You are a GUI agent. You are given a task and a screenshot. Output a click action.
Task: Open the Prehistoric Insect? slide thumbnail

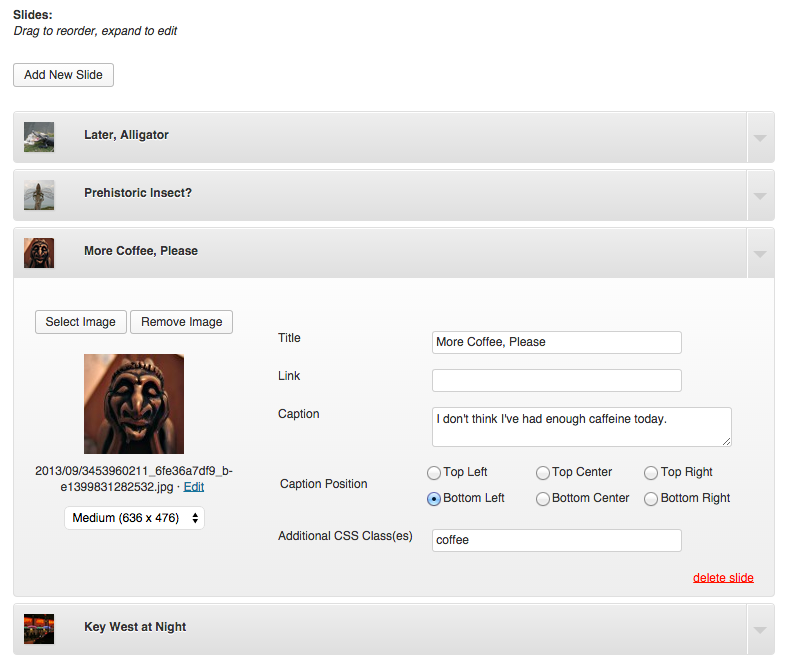click(39, 195)
